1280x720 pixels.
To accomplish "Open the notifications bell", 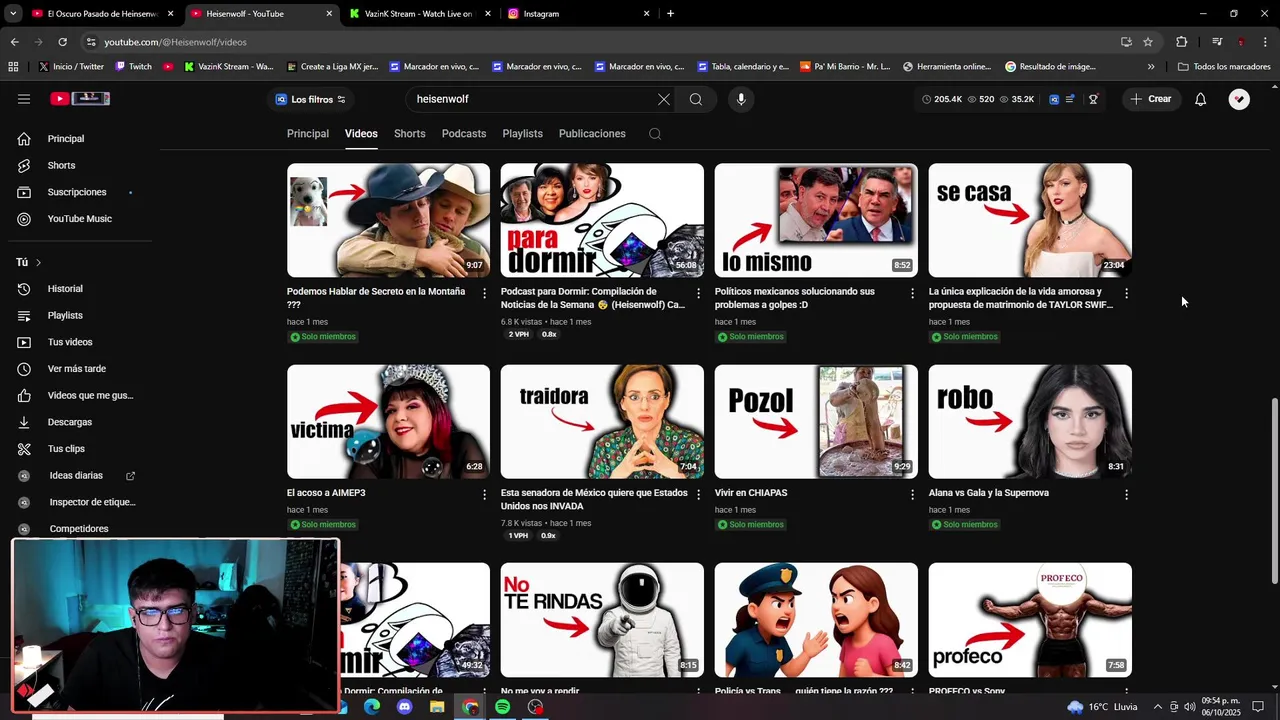I will [1201, 99].
